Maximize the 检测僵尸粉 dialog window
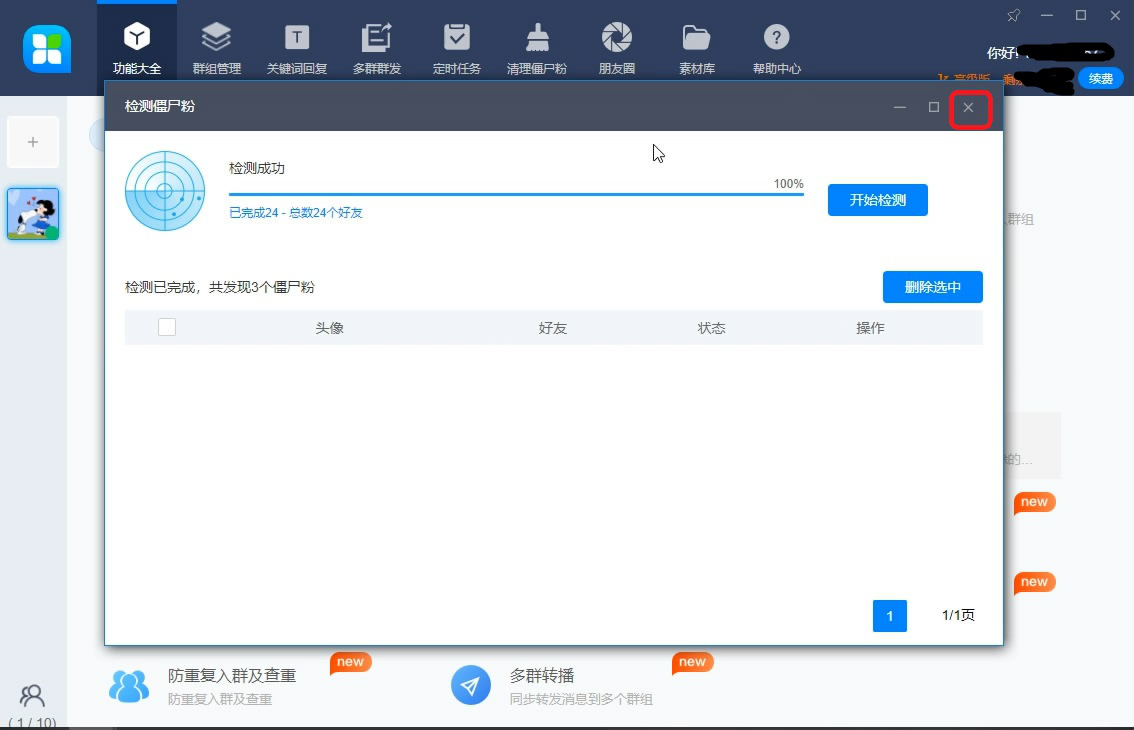 click(x=933, y=107)
